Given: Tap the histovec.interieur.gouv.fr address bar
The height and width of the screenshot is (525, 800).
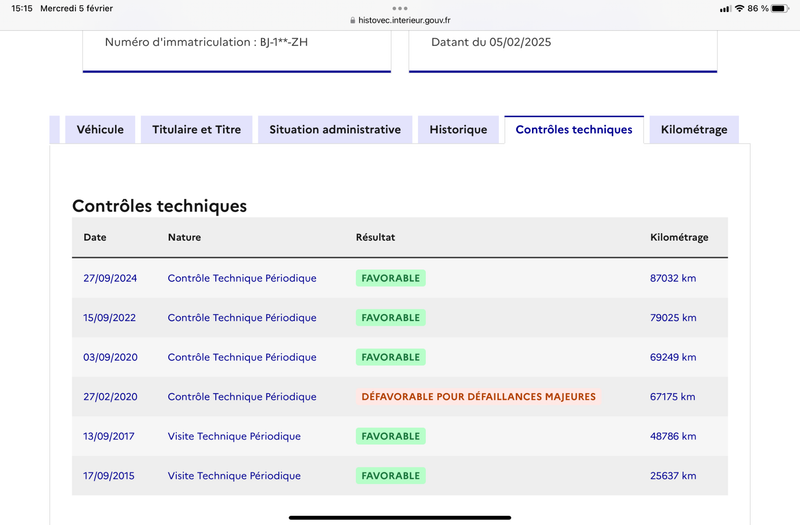Looking at the screenshot, I should [x=400, y=20].
